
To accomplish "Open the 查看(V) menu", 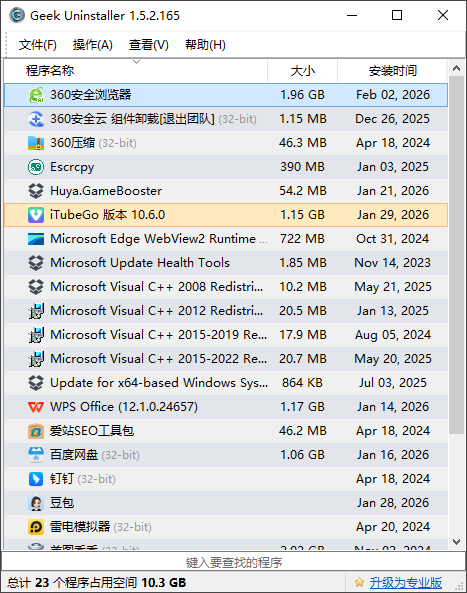I will [149, 45].
